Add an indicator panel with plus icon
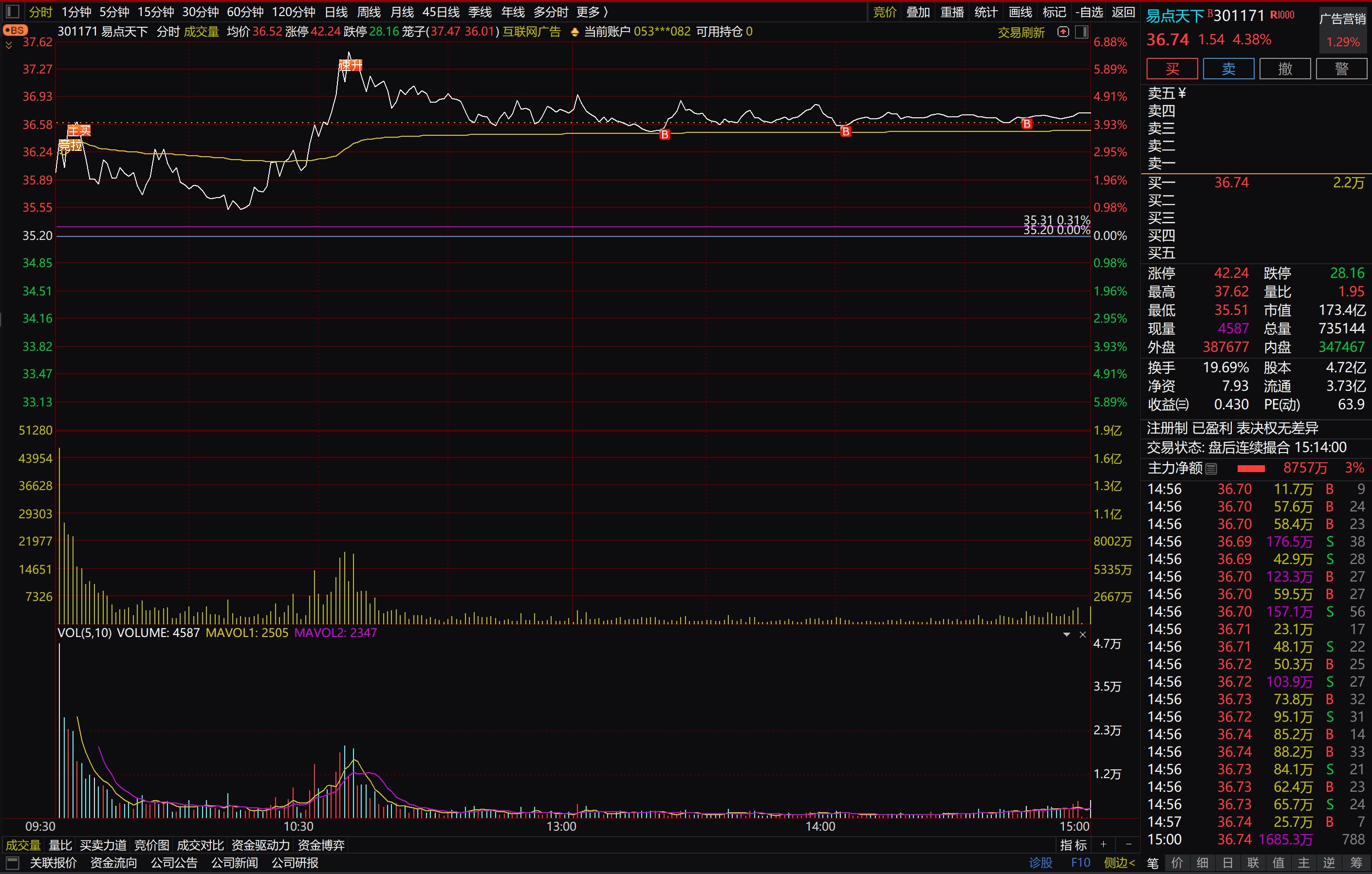 click(1104, 844)
